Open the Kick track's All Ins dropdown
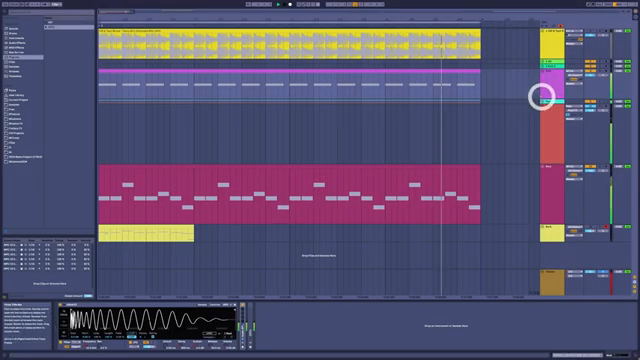This screenshot has width=640, height=360. click(574, 71)
